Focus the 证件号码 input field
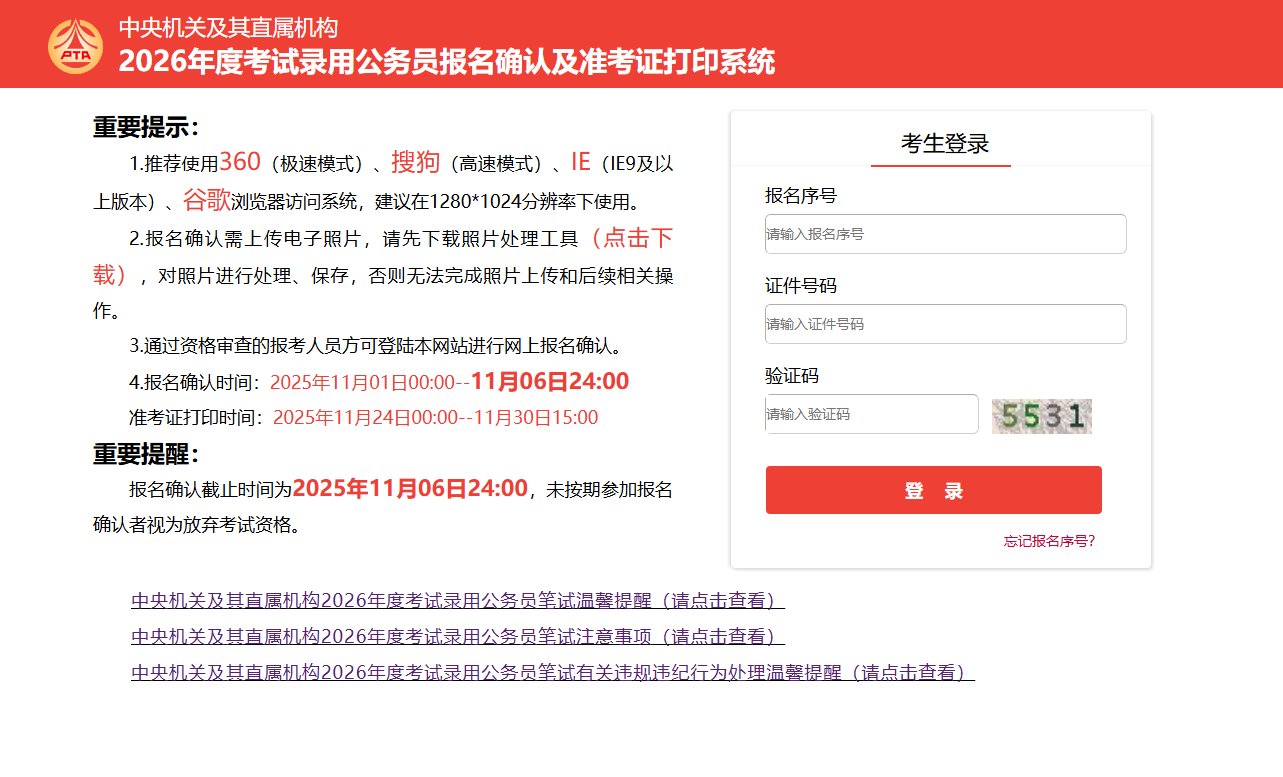This screenshot has width=1283, height=777. point(946,324)
